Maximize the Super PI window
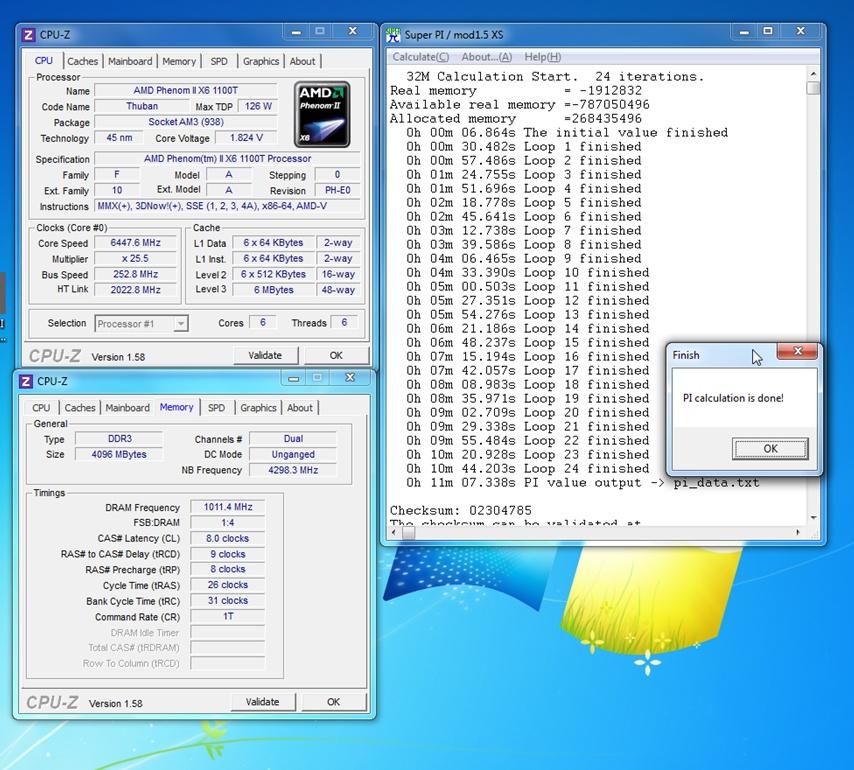This screenshot has height=770, width=854. 768,32
